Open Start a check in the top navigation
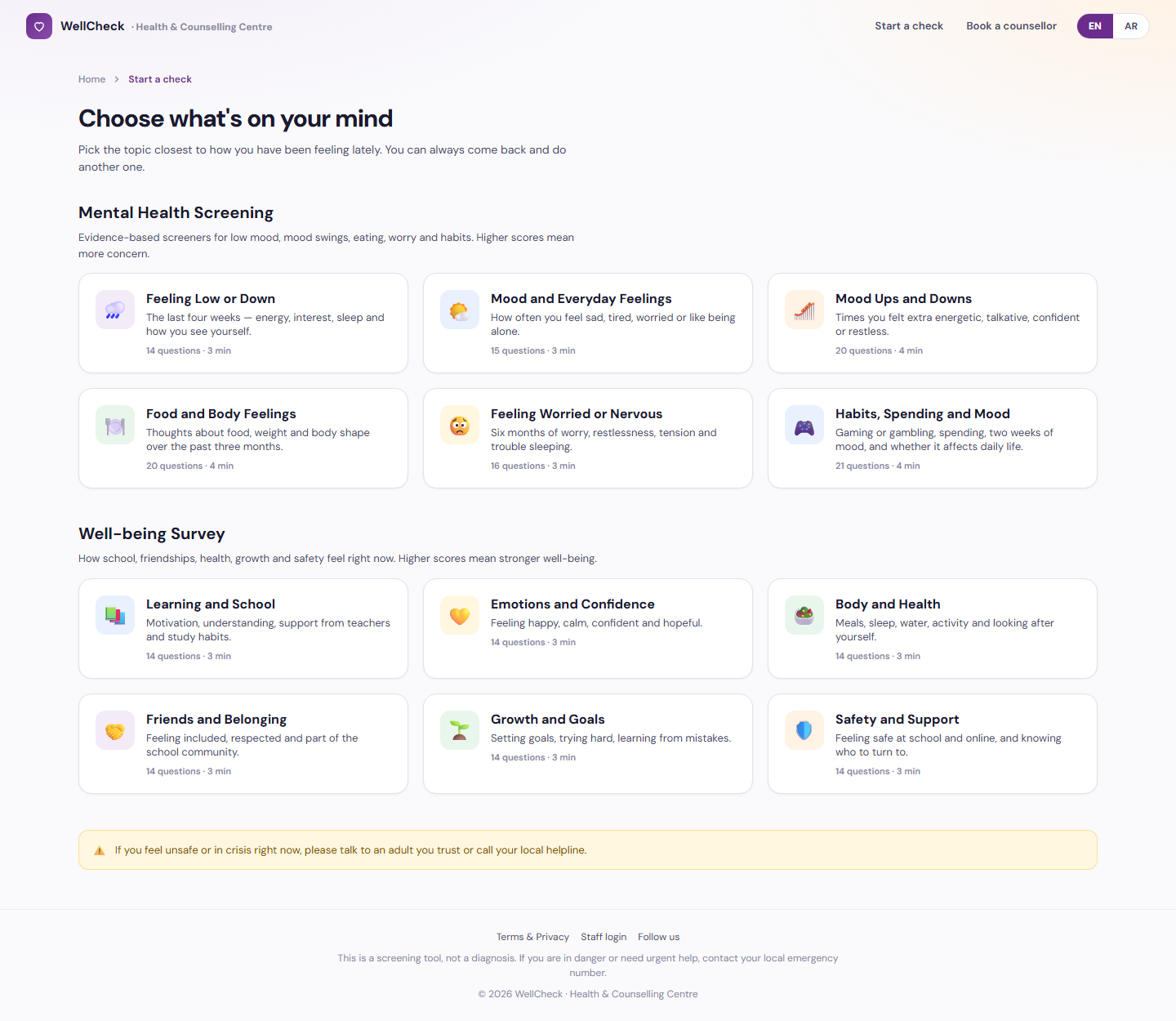Image resolution: width=1176 pixels, height=1021 pixels. [909, 26]
